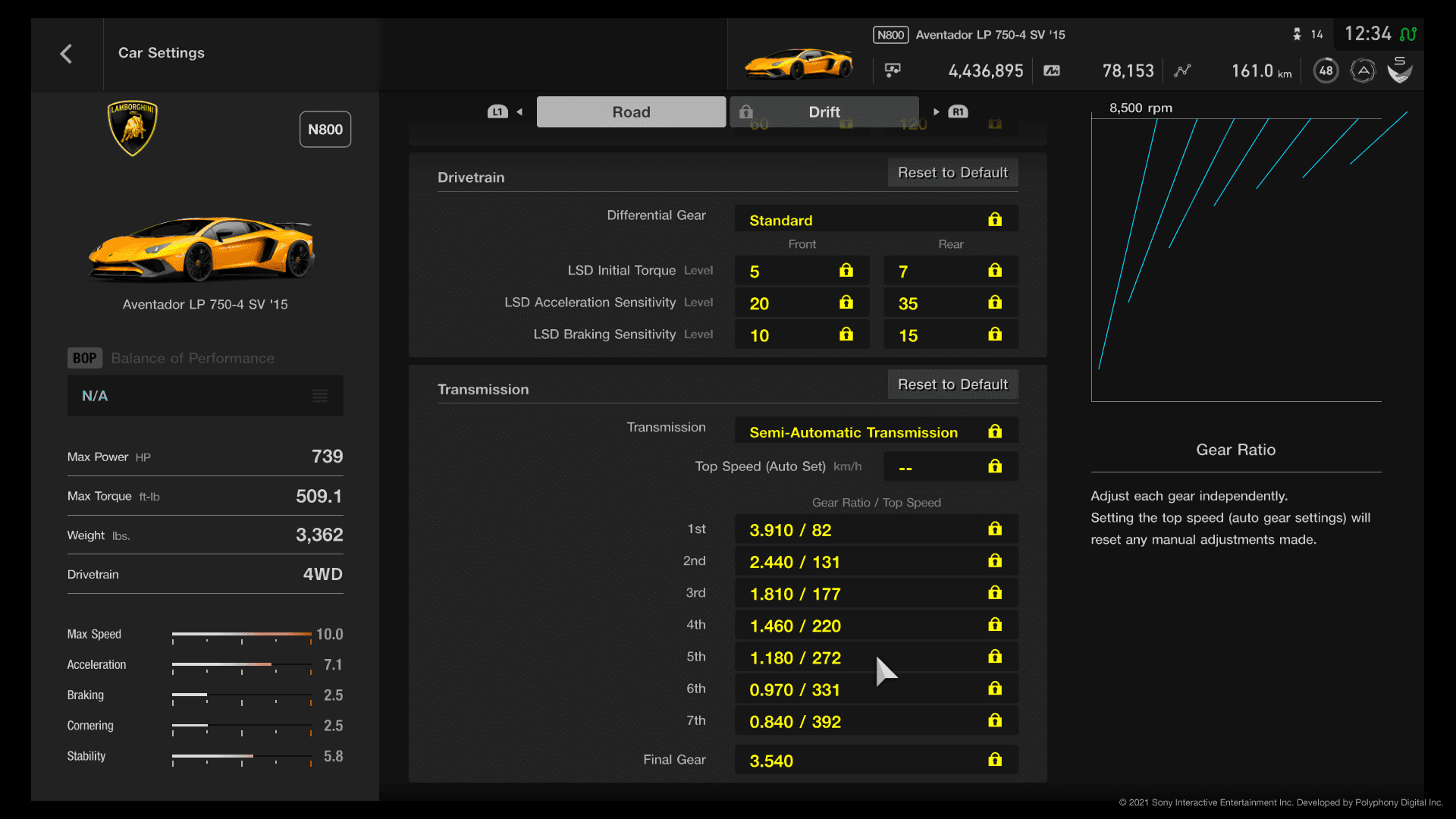Click the distance graph icon beside 161.0 km

point(1182,71)
